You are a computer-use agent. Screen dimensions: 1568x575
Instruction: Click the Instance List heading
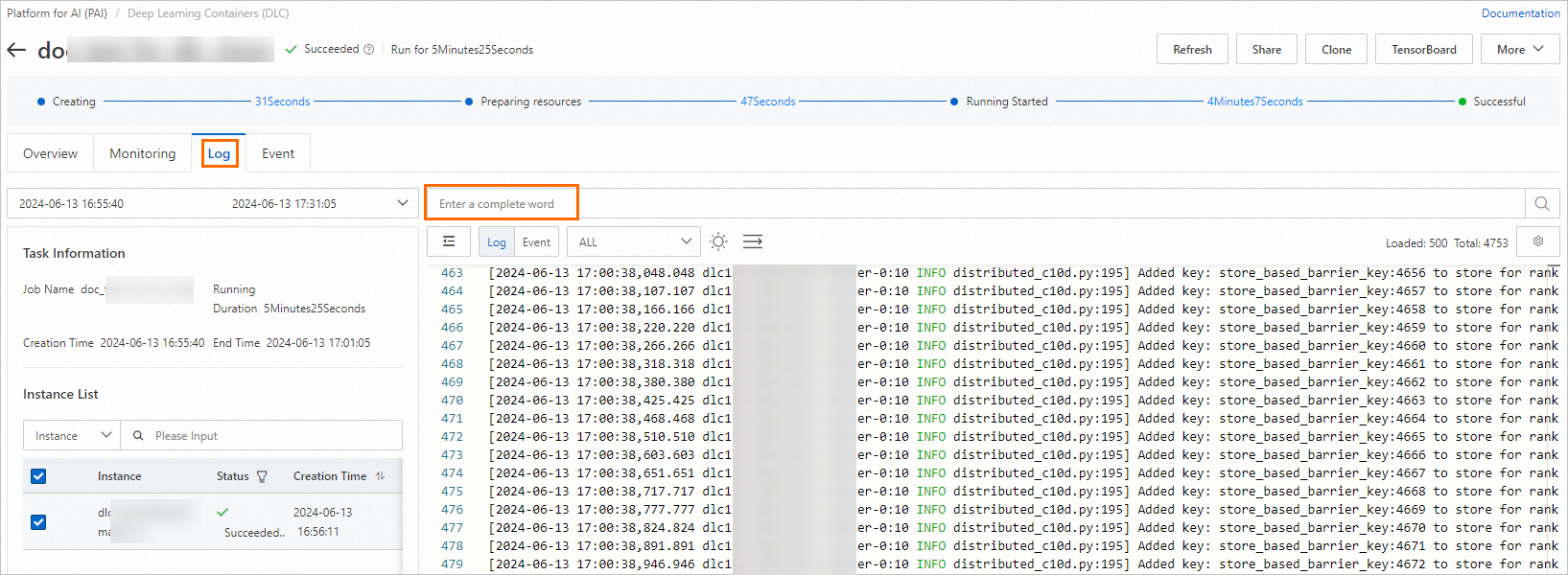coord(60,394)
